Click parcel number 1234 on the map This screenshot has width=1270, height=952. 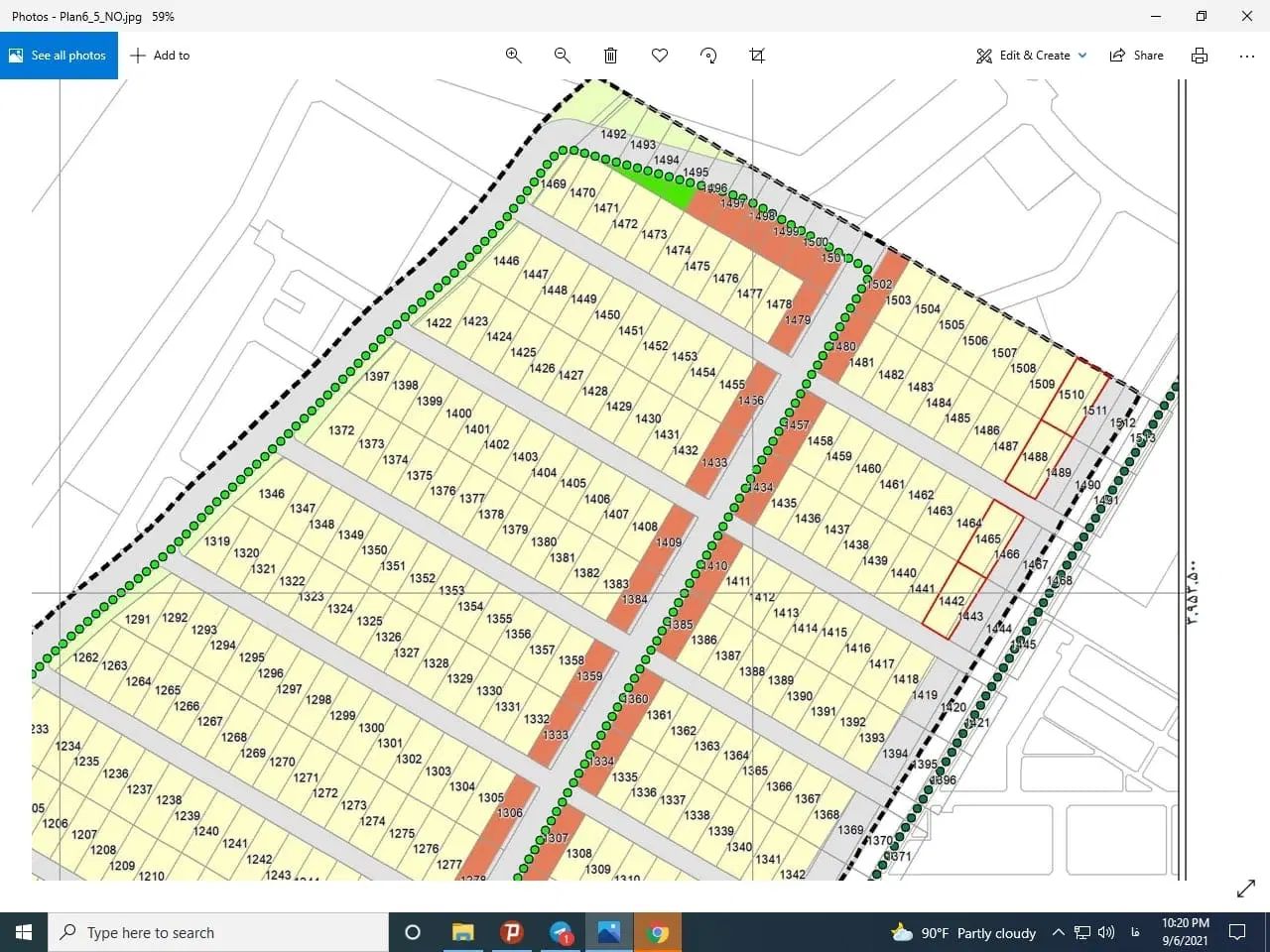68,747
